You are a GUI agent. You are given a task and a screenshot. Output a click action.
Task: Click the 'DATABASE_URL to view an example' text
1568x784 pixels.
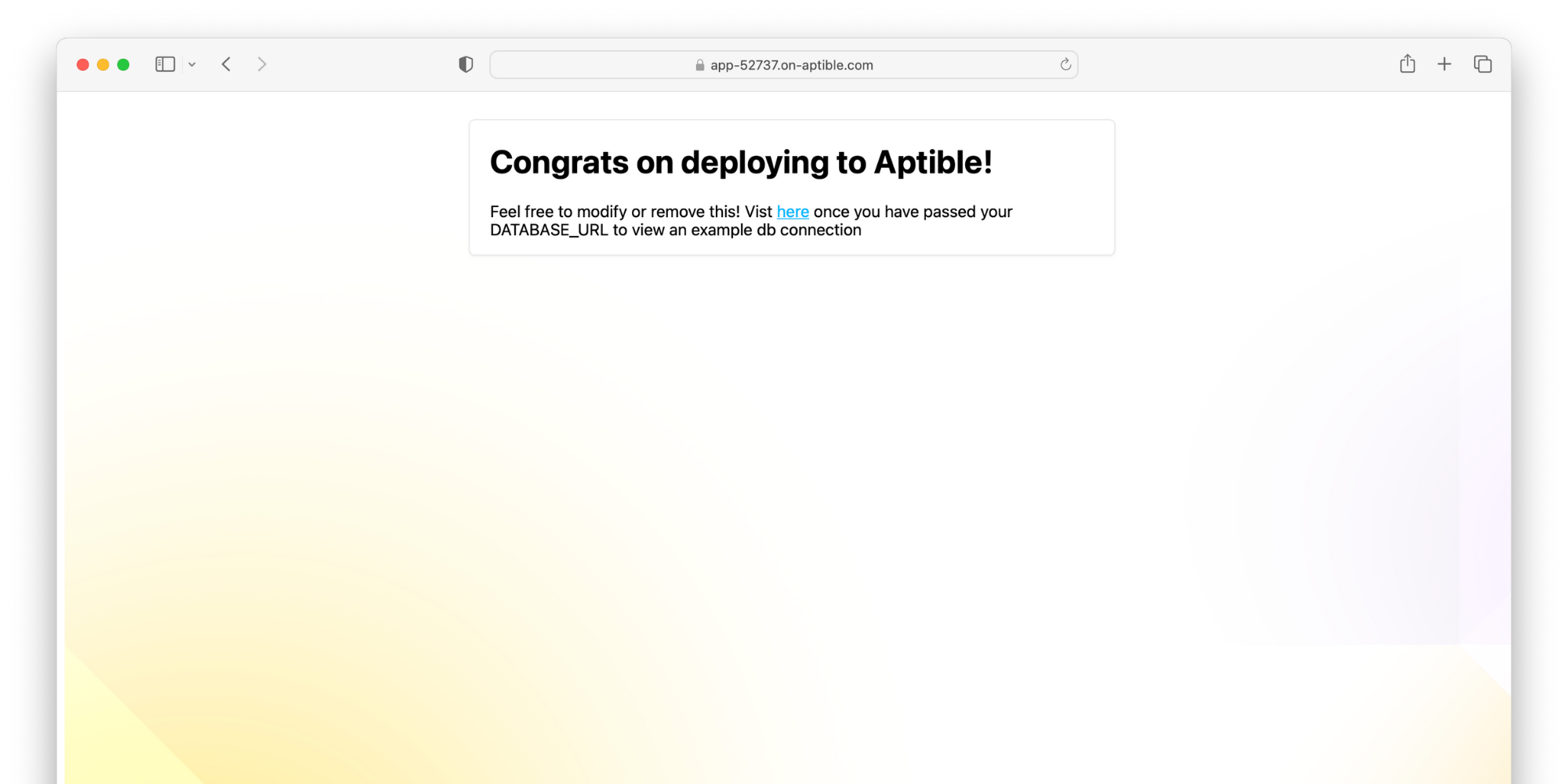point(621,230)
